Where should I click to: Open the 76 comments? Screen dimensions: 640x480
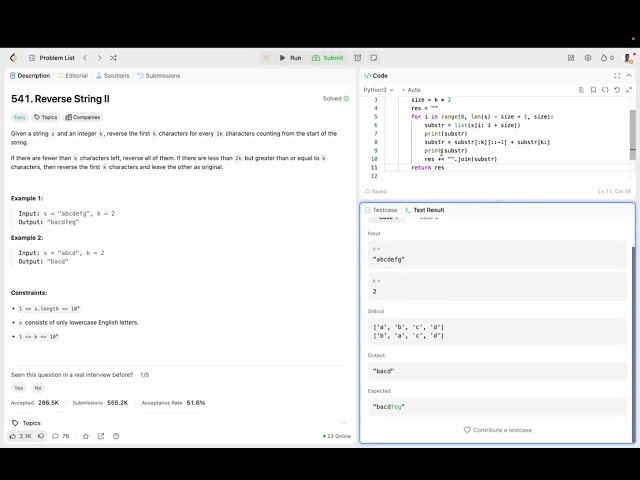pos(61,436)
